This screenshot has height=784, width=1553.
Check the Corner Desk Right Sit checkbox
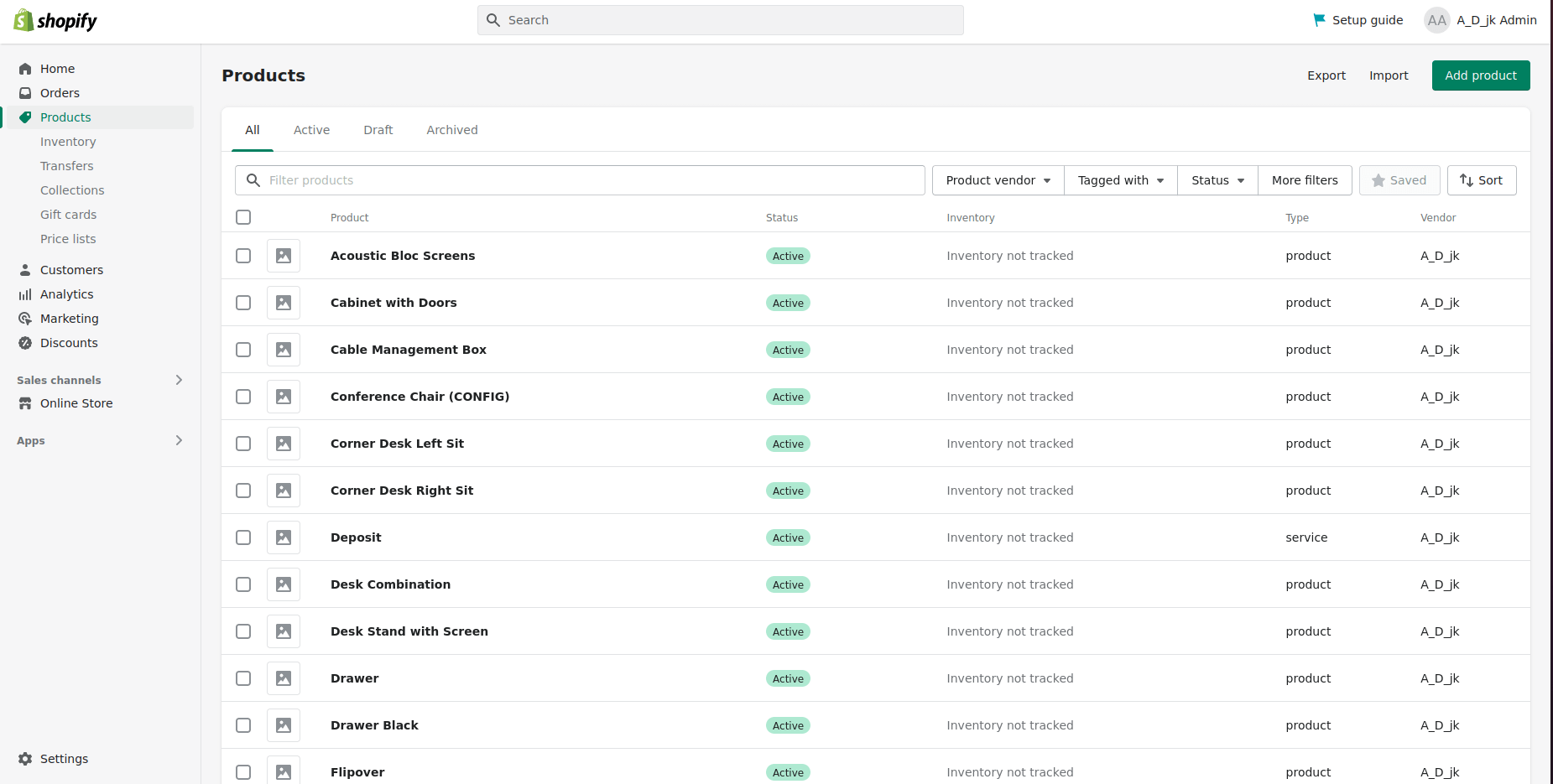[243, 491]
